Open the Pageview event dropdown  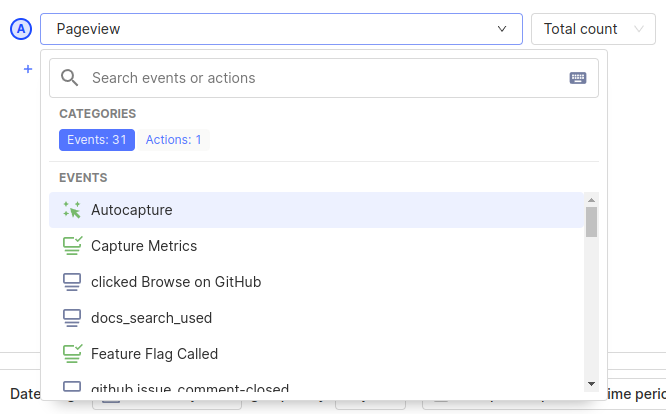[270, 29]
